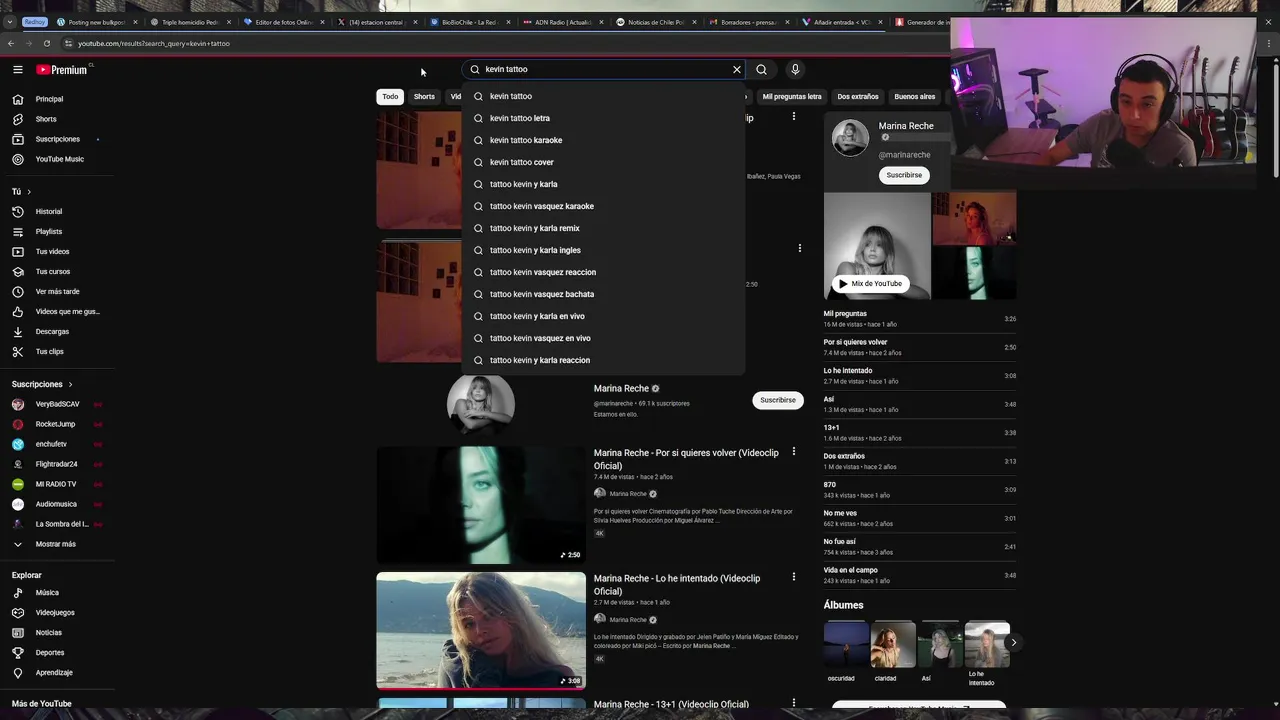Choose suggestion kevin tattoo karaoke

[603, 140]
